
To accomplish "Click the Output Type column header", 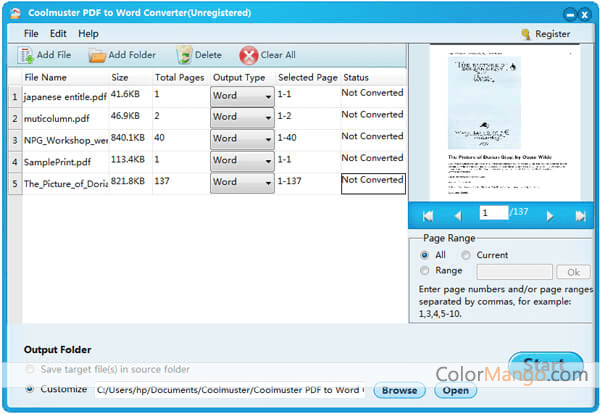I will 239,78.
